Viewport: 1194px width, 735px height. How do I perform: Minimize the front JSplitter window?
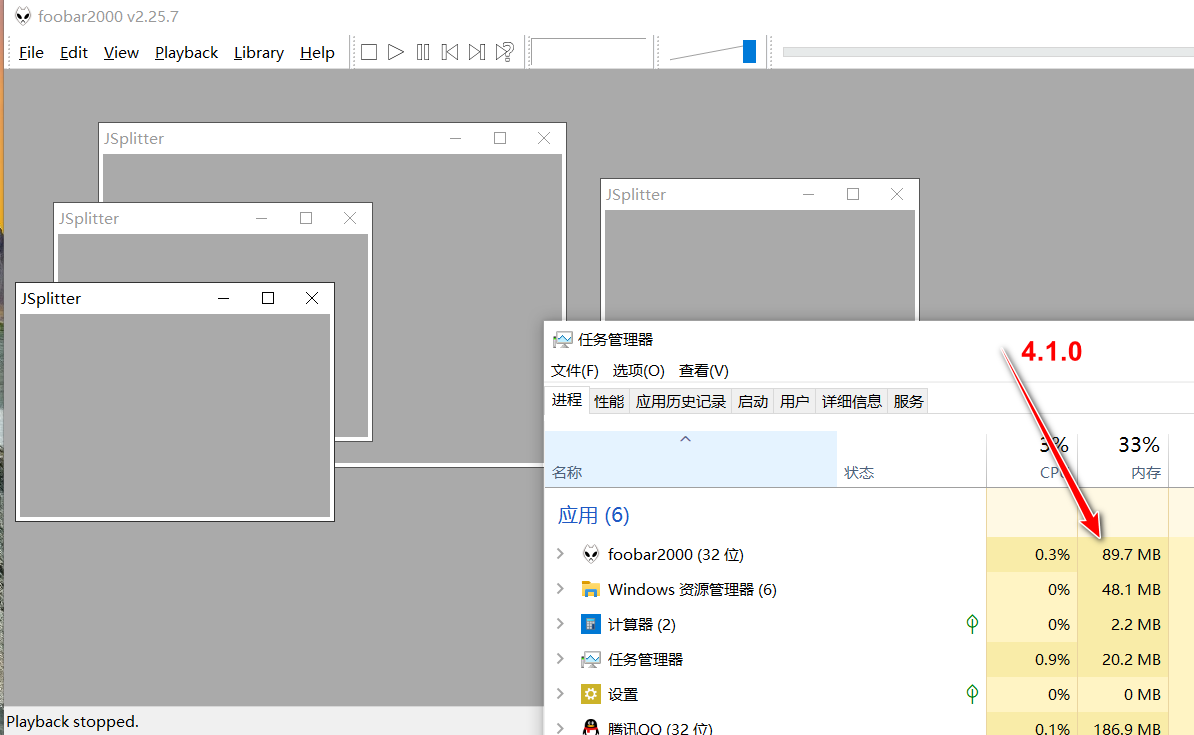click(223, 298)
